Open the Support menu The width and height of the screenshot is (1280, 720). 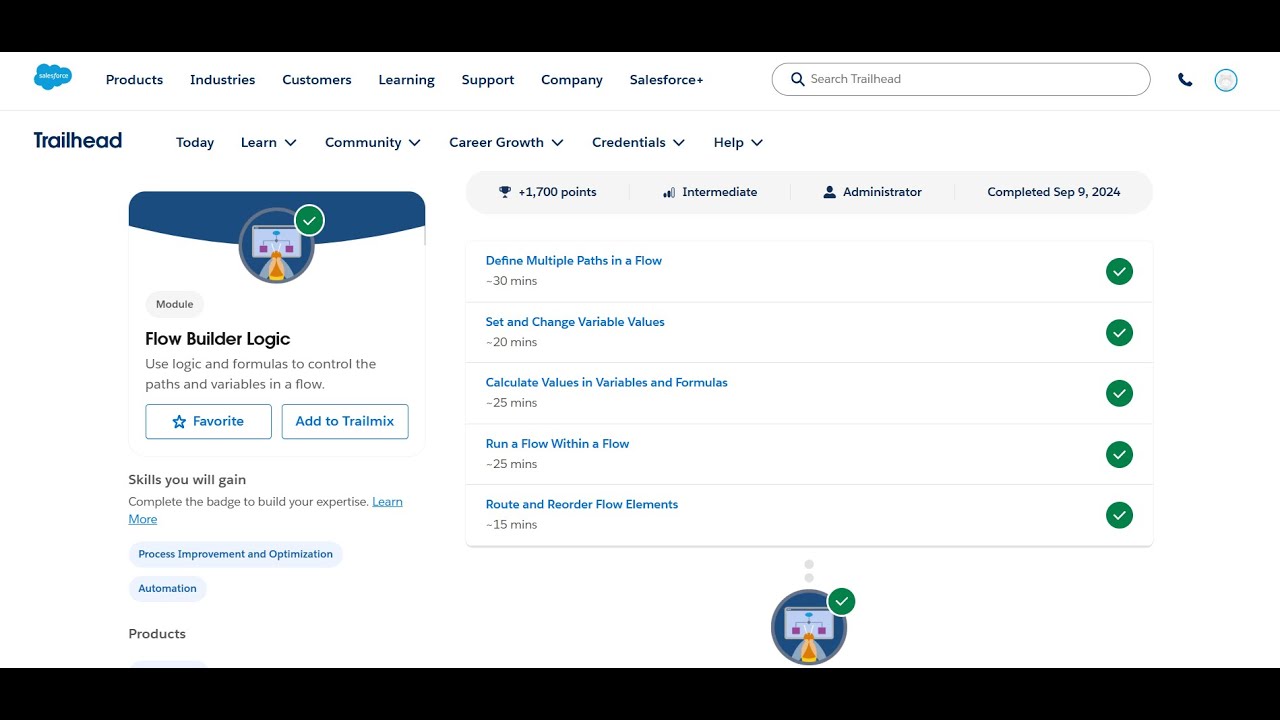pyautogui.click(x=488, y=80)
